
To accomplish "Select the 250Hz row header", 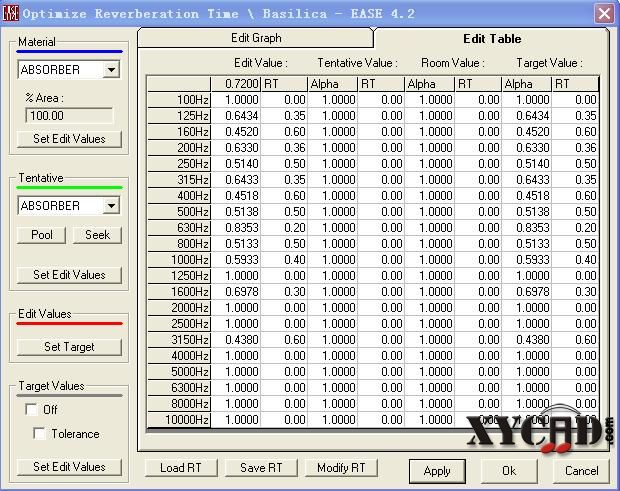I will tap(179, 164).
